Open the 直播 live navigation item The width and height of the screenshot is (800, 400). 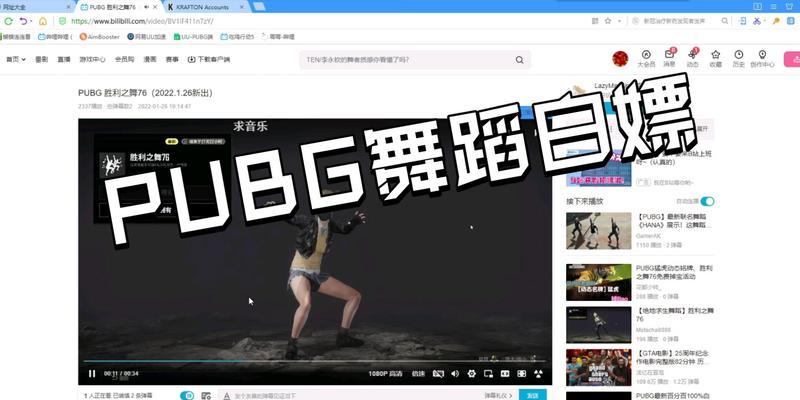pyautogui.click(x=64, y=60)
